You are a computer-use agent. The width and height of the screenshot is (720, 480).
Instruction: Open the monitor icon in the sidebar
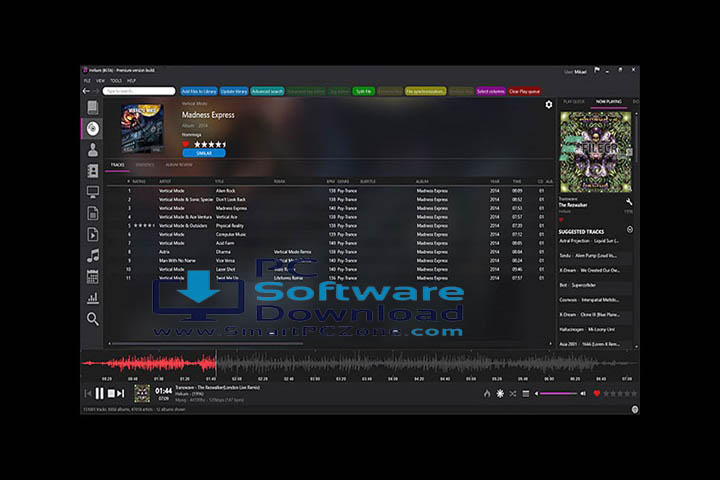pyautogui.click(x=93, y=192)
